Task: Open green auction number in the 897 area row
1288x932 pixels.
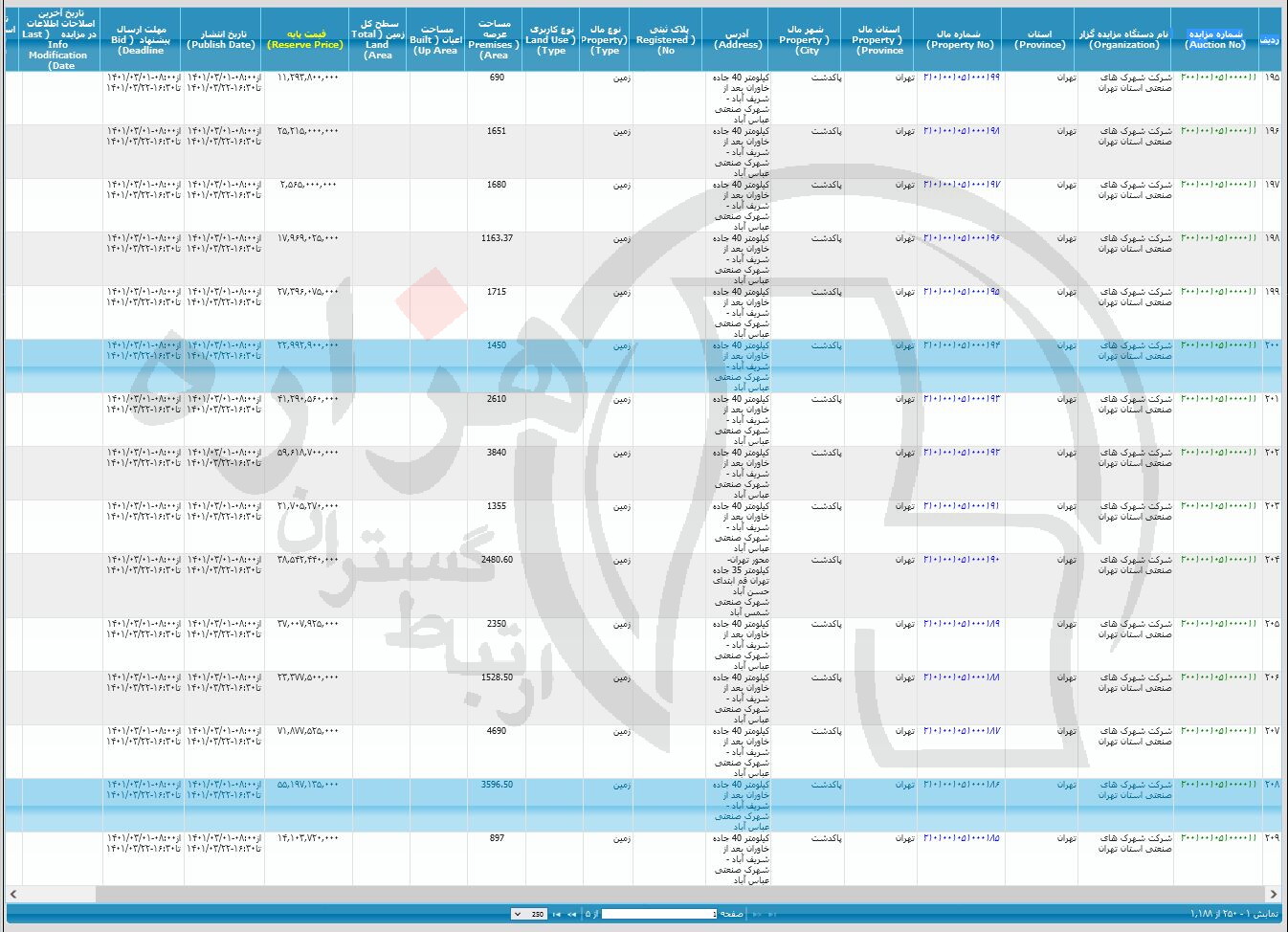Action: [x=1218, y=837]
